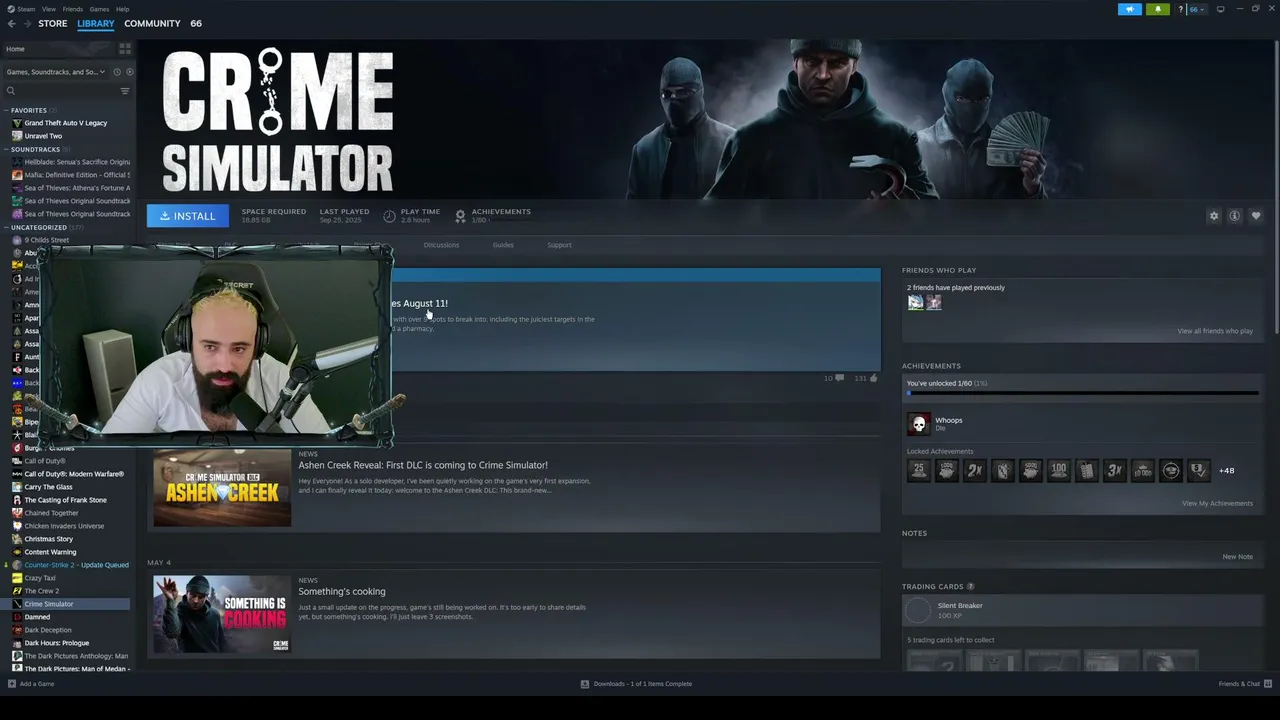Expand the +48 more locked achievements

coord(1226,470)
